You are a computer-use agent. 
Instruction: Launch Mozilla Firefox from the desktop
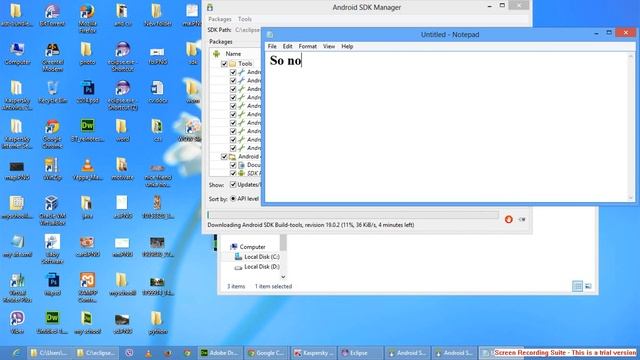click(x=87, y=18)
